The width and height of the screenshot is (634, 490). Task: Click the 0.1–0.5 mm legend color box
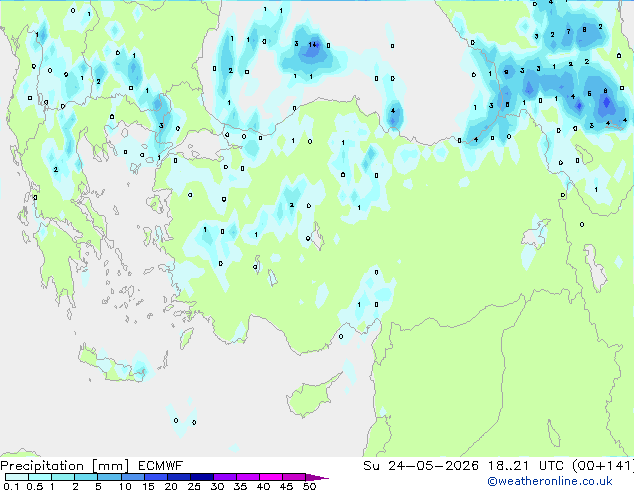pos(17,477)
